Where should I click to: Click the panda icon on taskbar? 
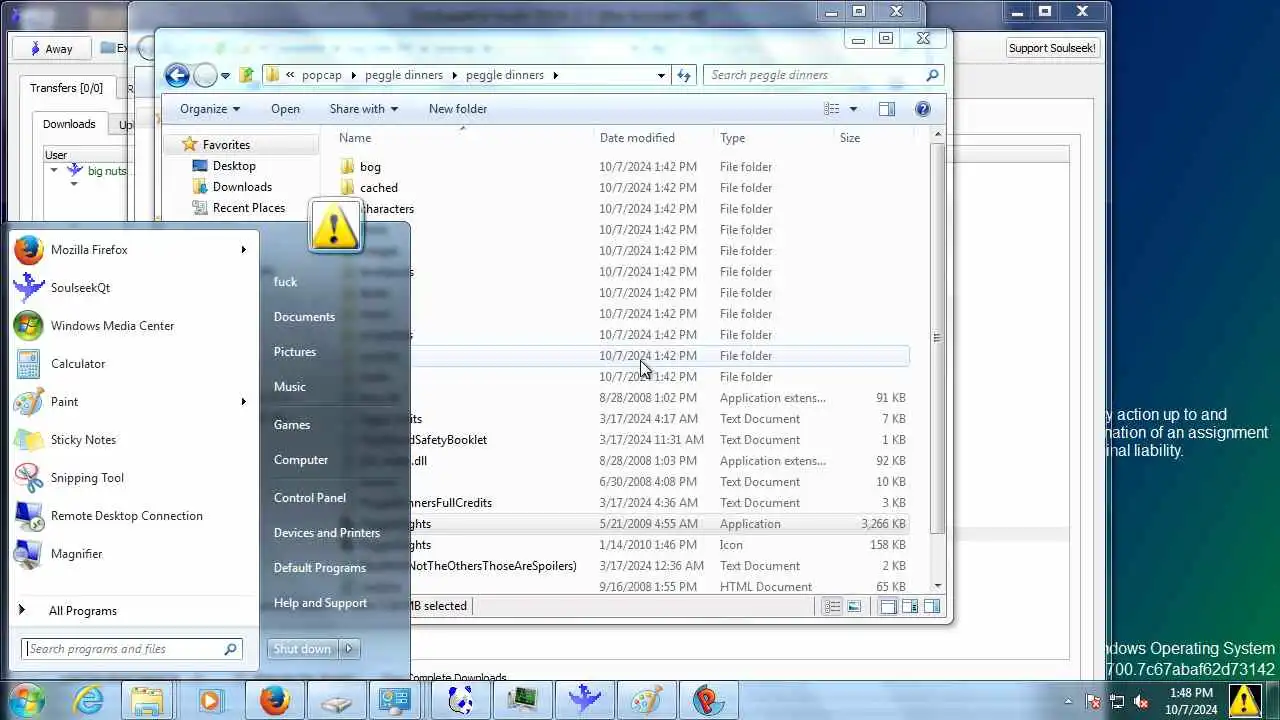[461, 700]
